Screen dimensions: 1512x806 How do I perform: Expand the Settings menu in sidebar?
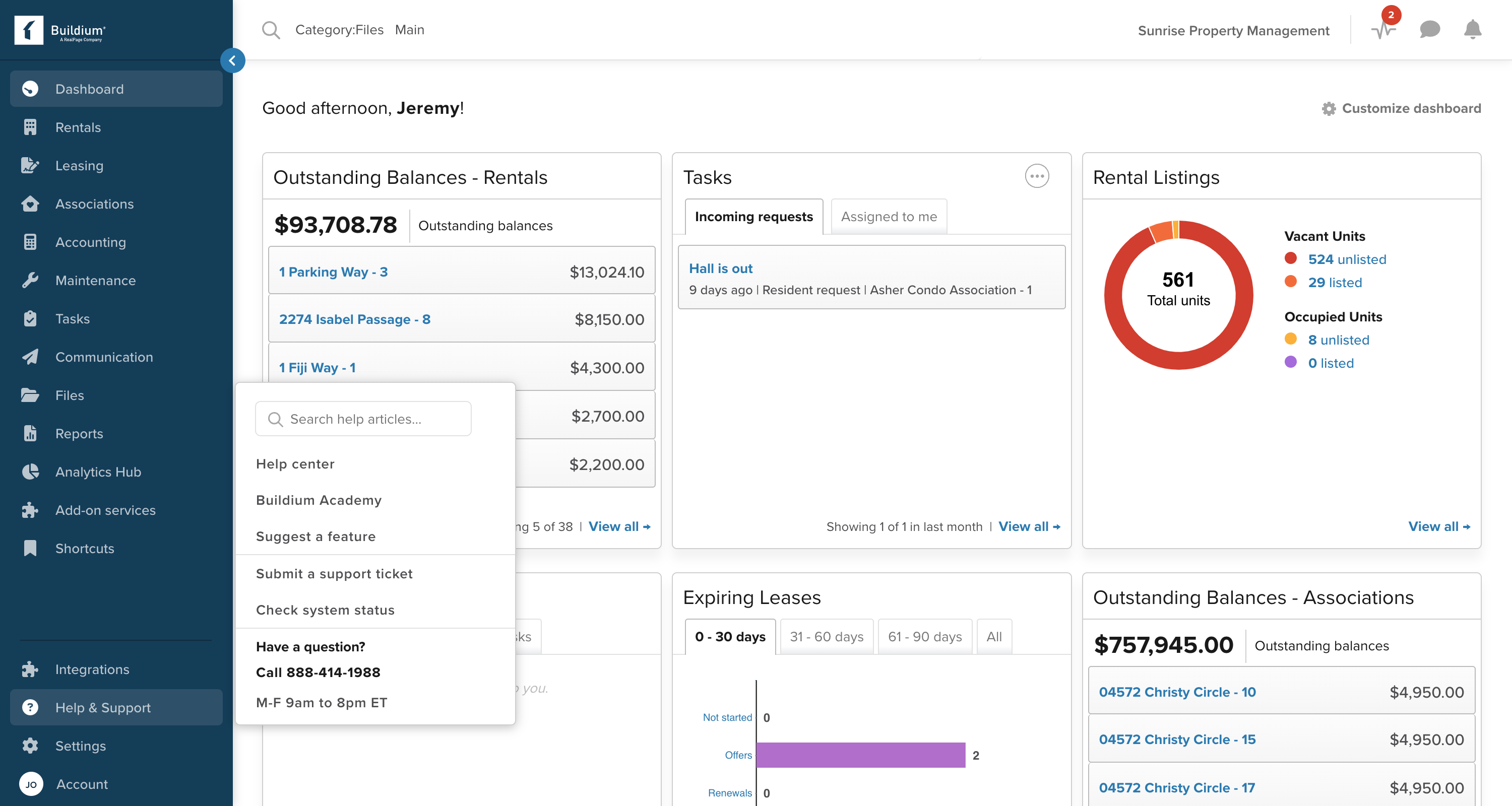[81, 746]
